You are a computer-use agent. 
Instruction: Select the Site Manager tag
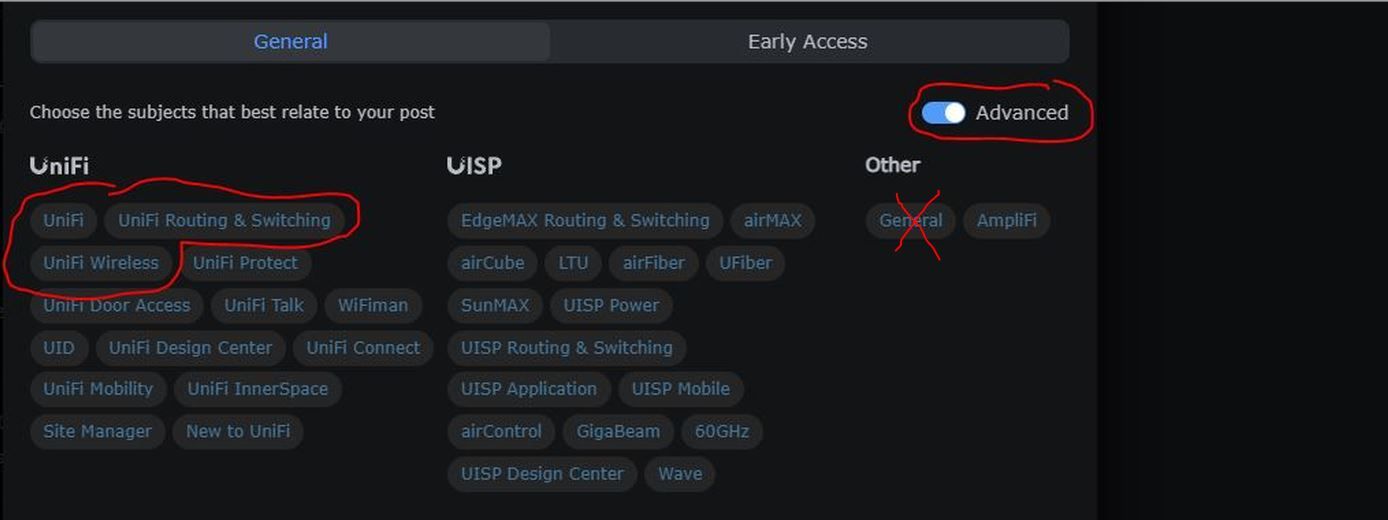[97, 431]
